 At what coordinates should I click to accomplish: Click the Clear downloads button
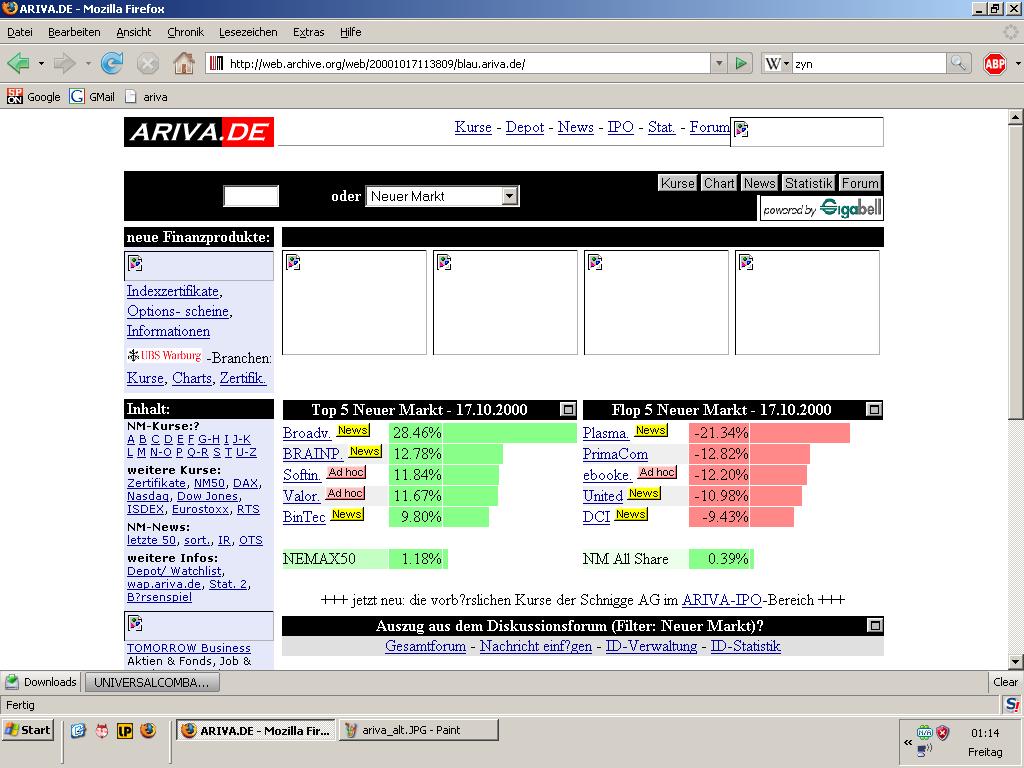(1005, 682)
